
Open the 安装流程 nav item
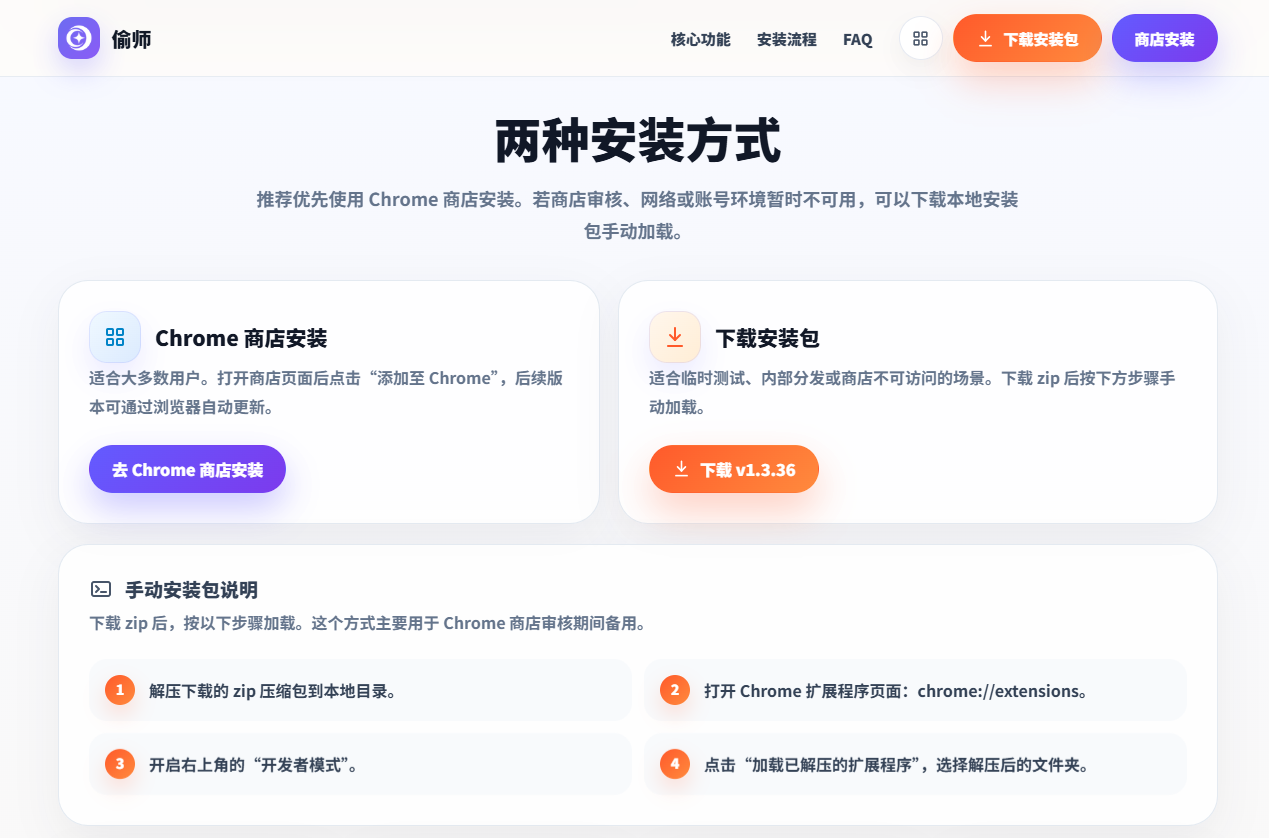pyautogui.click(x=787, y=40)
